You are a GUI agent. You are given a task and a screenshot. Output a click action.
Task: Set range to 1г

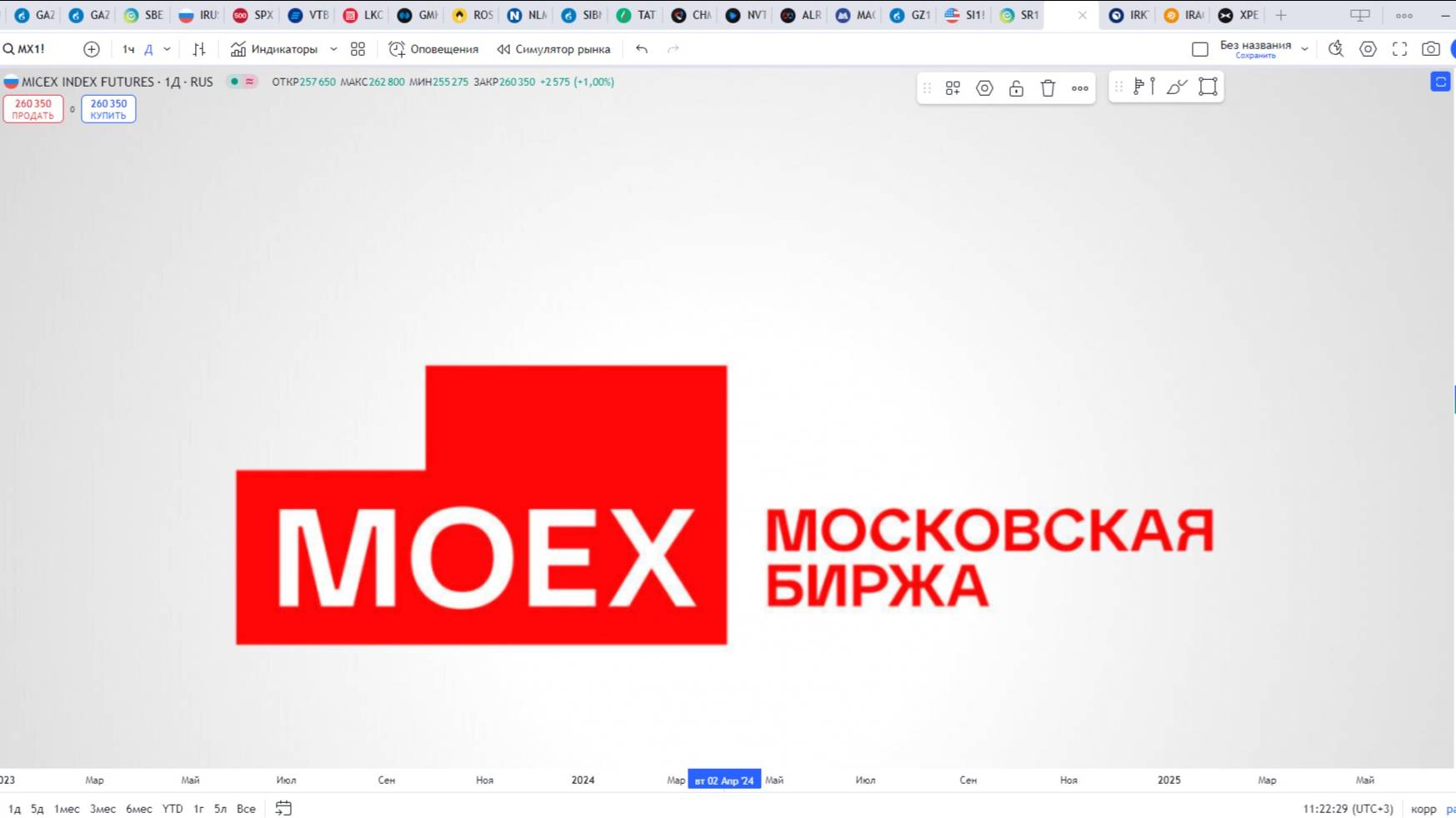point(198,809)
